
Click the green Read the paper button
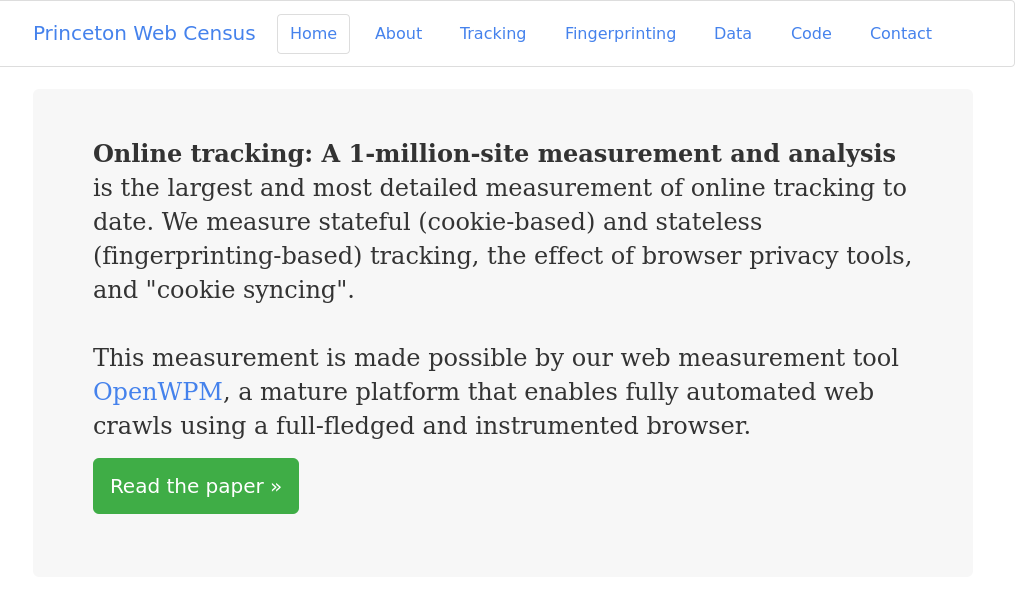tap(195, 486)
